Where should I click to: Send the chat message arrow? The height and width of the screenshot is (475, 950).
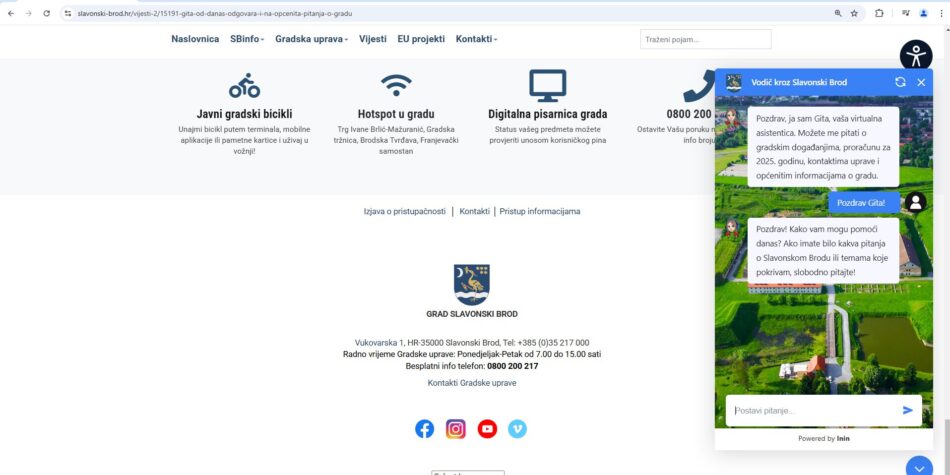click(907, 410)
